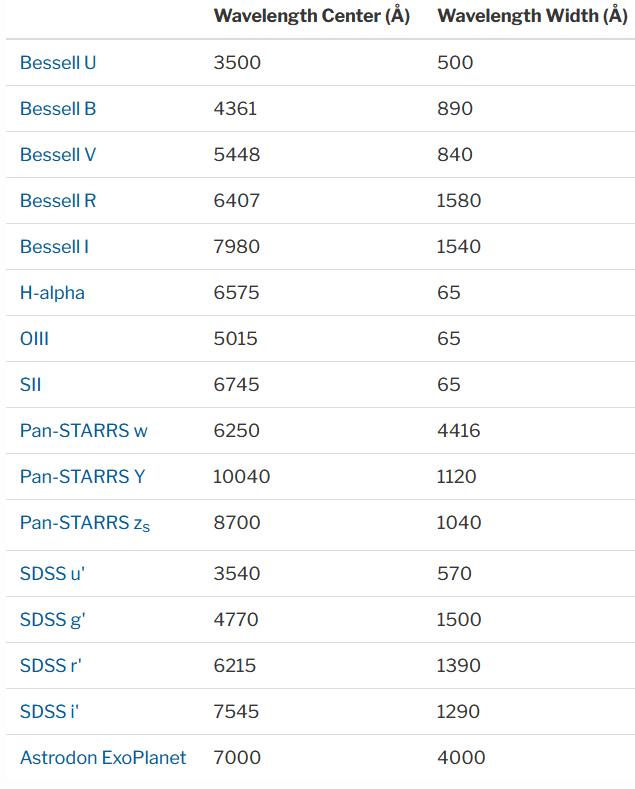Image resolution: width=635 pixels, height=789 pixels.
Task: Click the 10040 wavelength center value
Action: tap(241, 477)
